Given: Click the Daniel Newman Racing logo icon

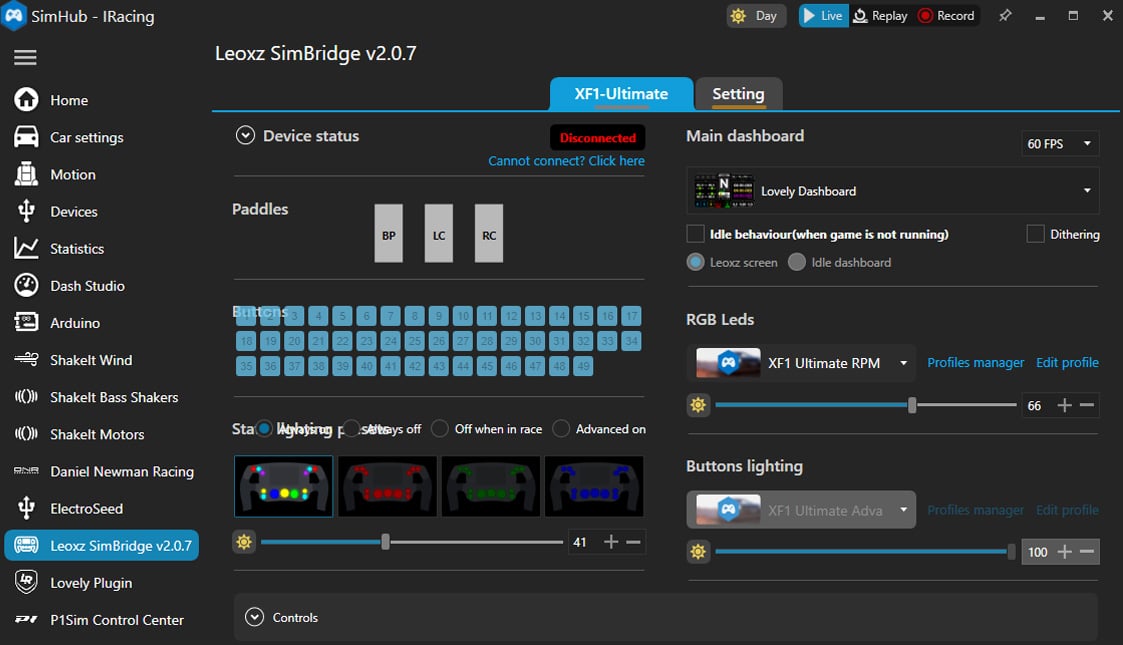Looking at the screenshot, I should tap(26, 471).
